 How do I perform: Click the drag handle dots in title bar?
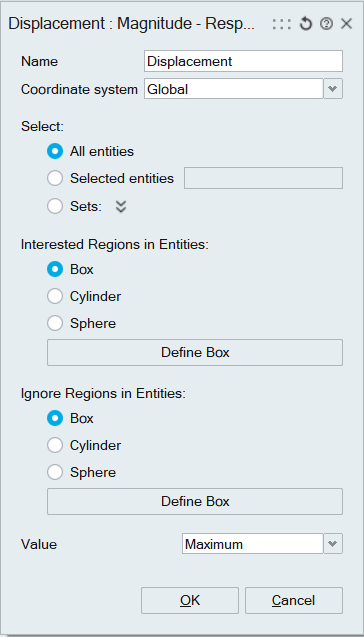coord(282,24)
